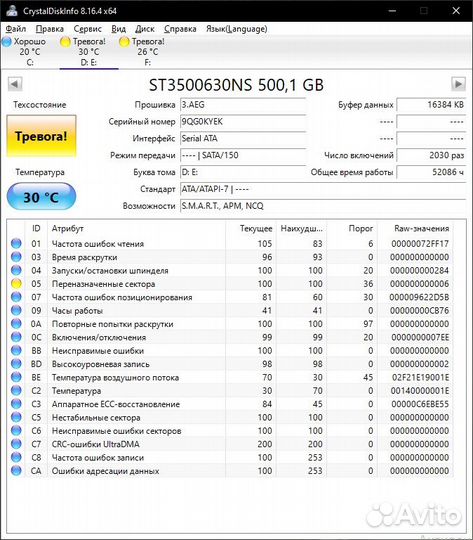Click the drive title ST3500630NS 500,1 GB
The height and width of the screenshot is (540, 473).
236,85
